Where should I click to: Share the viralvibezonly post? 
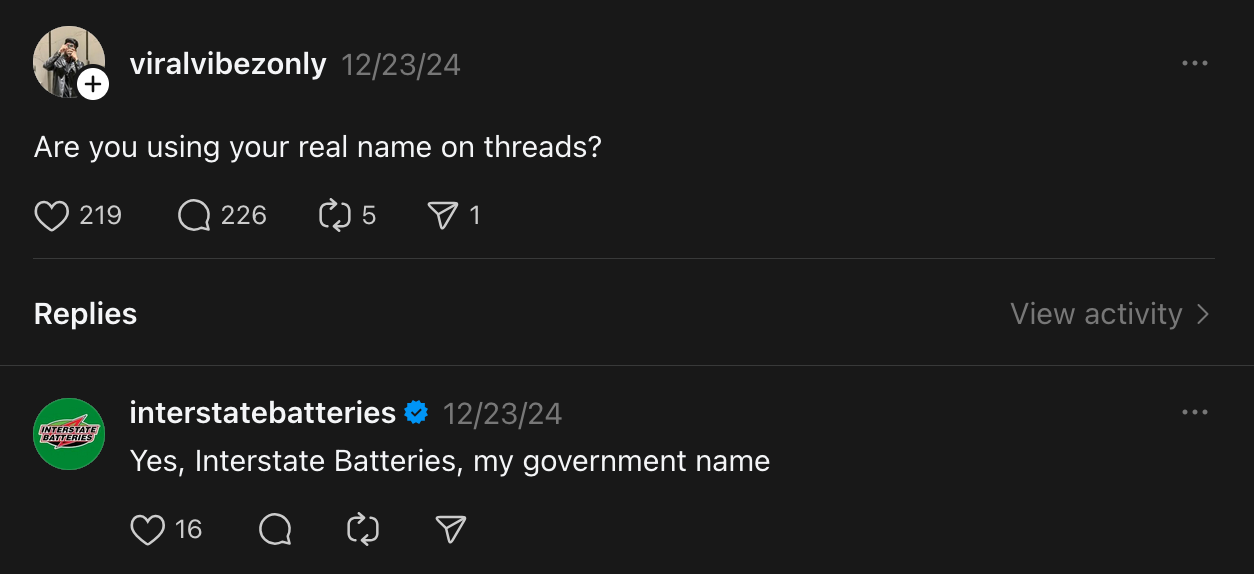point(442,216)
